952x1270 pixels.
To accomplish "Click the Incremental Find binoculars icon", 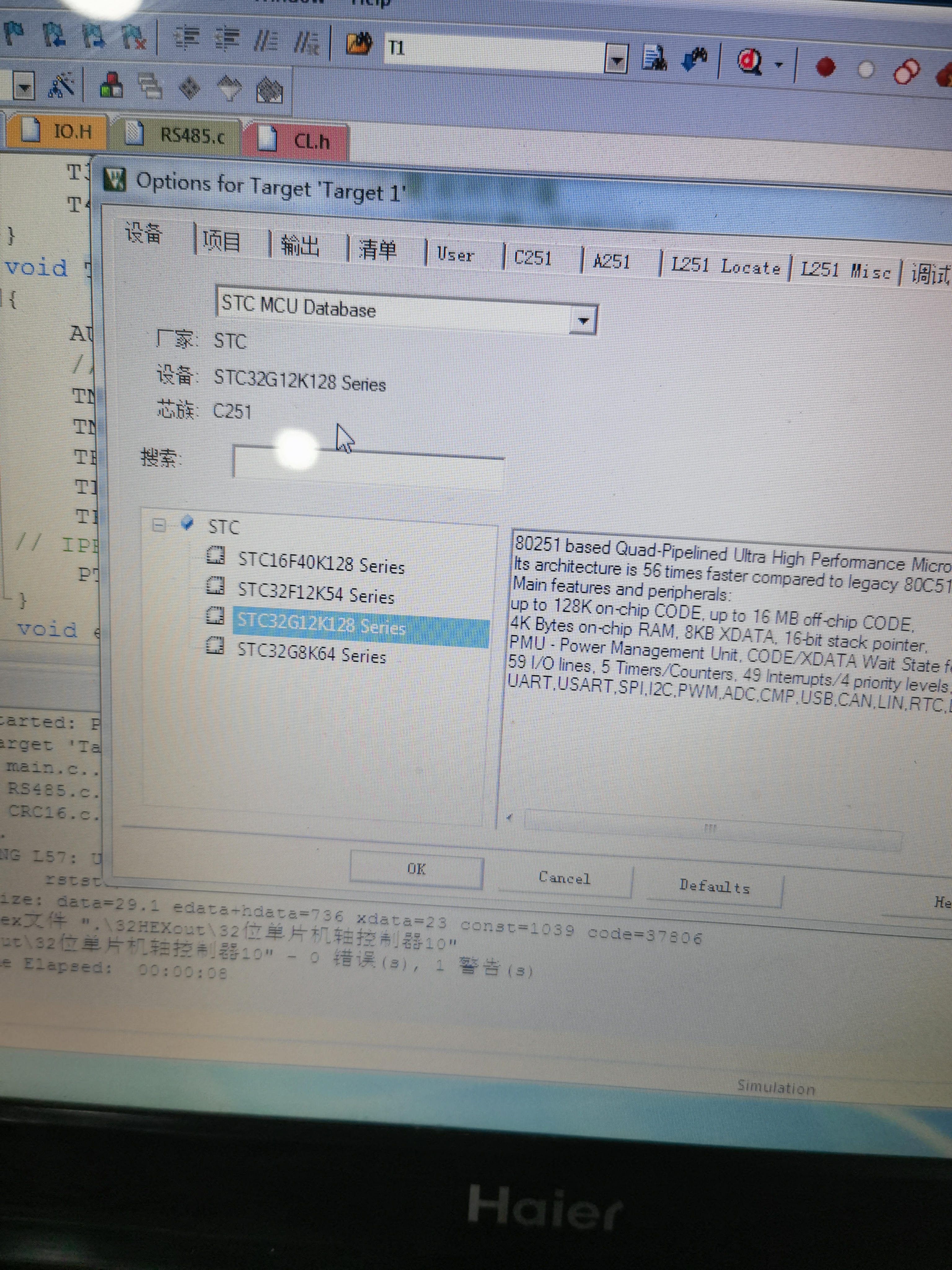I will pos(695,59).
